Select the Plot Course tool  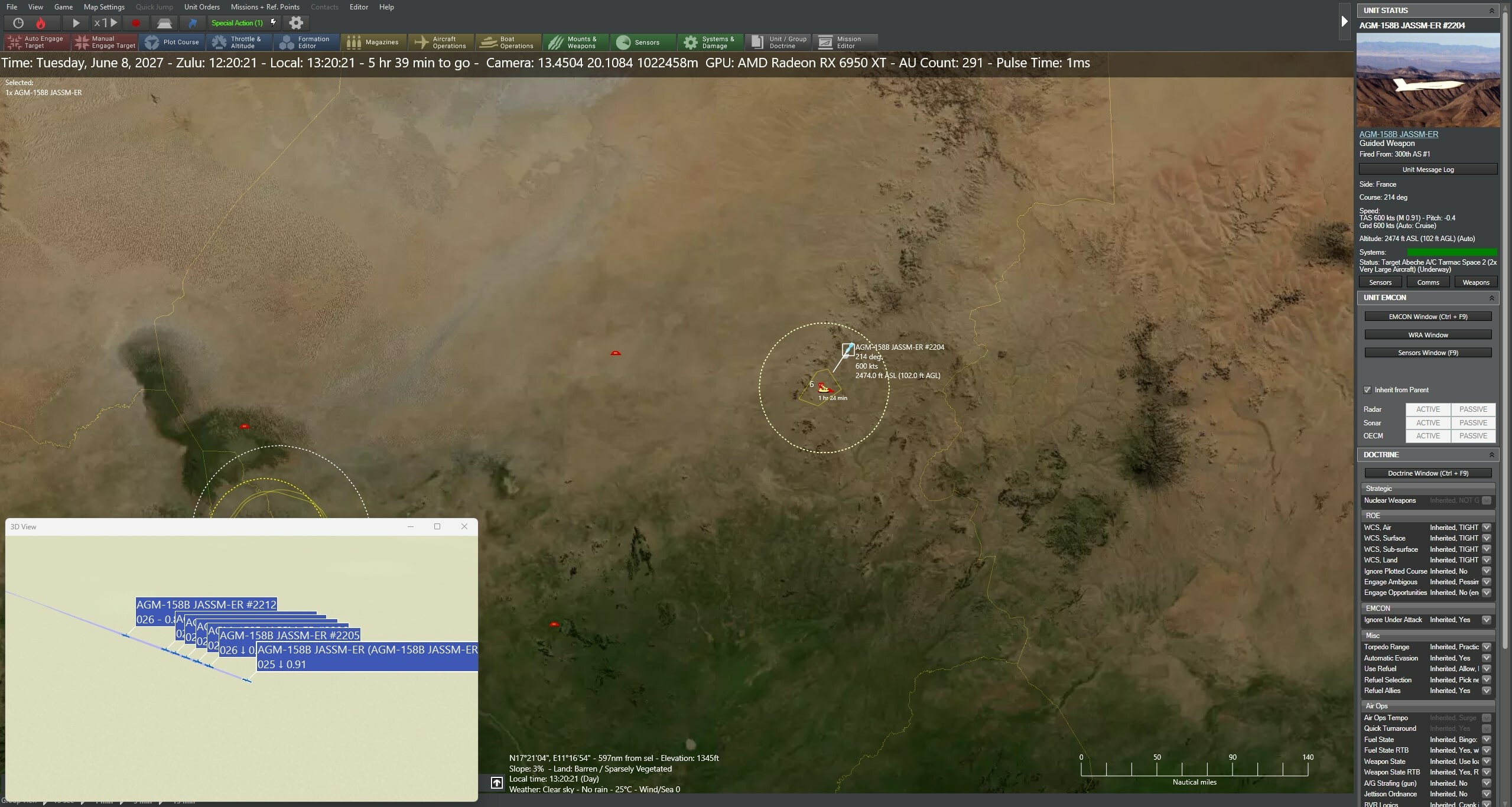coord(172,42)
